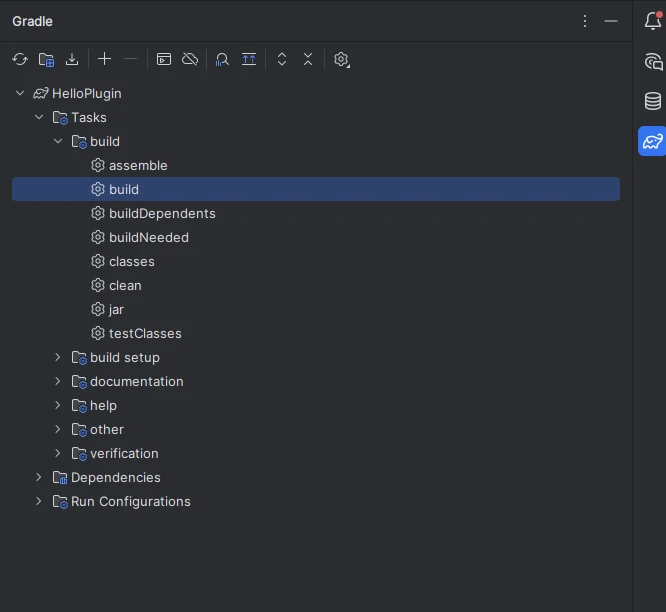Click the Expand All arrows in toolbar
666x612 pixels.
[x=282, y=60]
